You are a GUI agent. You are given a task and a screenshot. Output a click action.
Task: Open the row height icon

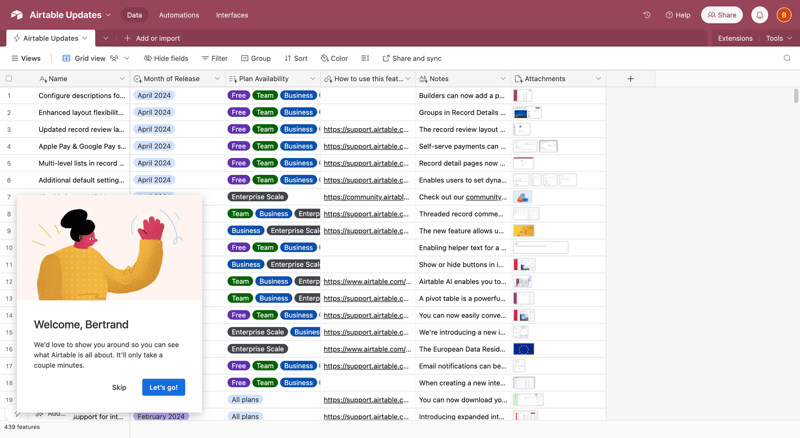pyautogui.click(x=365, y=58)
